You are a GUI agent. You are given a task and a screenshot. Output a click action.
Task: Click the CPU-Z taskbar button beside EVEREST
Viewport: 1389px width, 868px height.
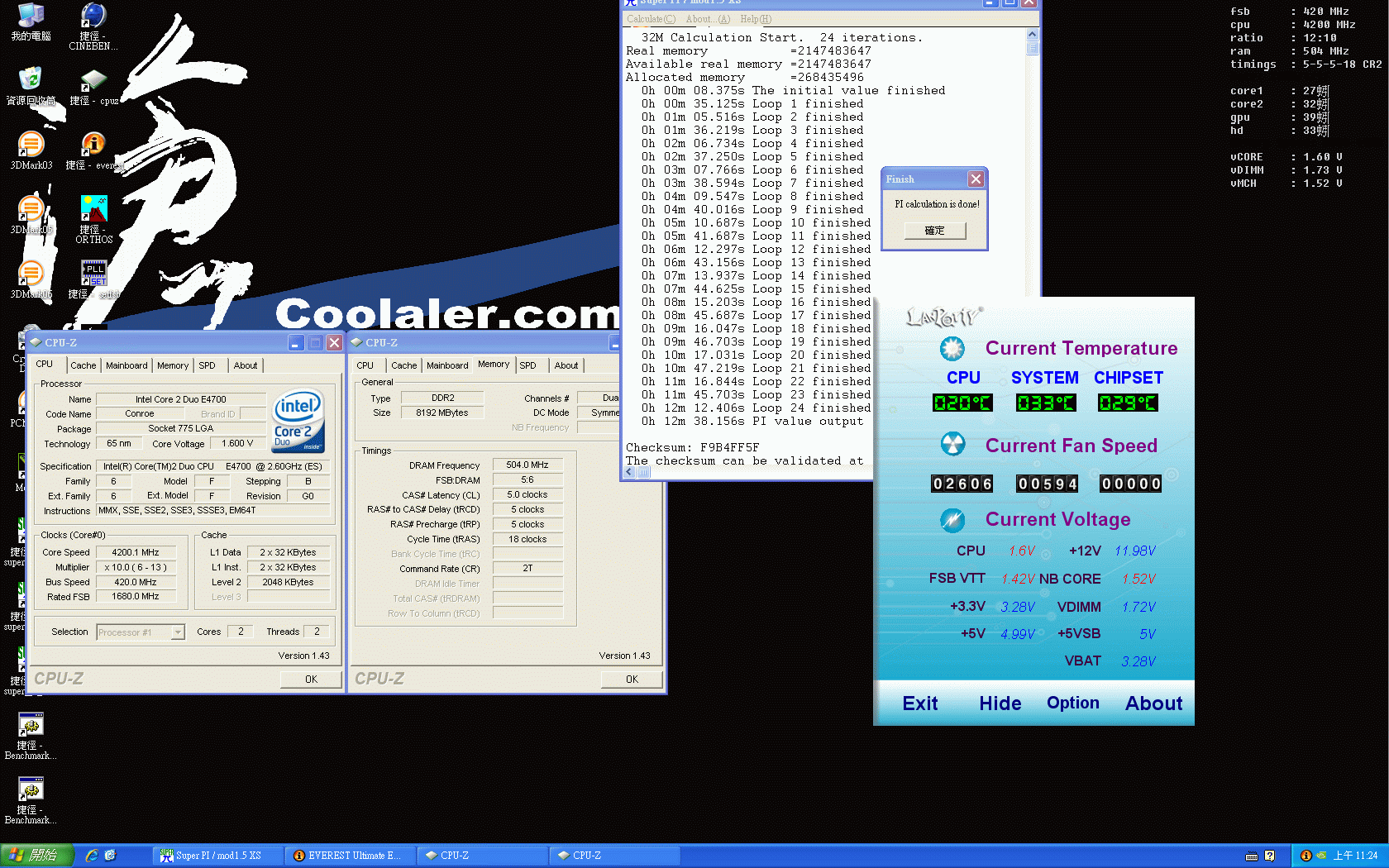pyautogui.click(x=482, y=856)
